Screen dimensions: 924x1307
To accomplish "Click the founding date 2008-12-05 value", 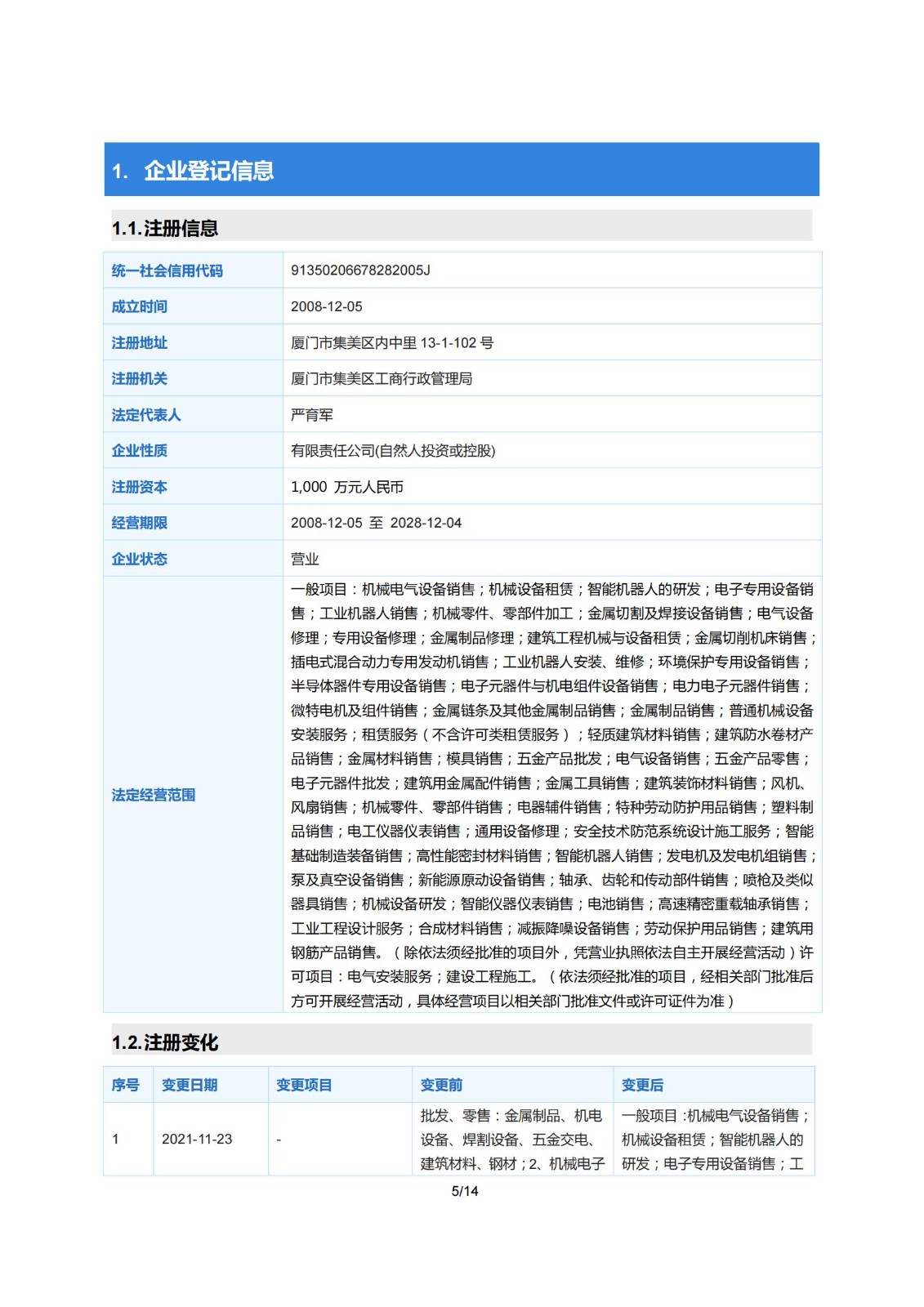I will pyautogui.click(x=326, y=306).
